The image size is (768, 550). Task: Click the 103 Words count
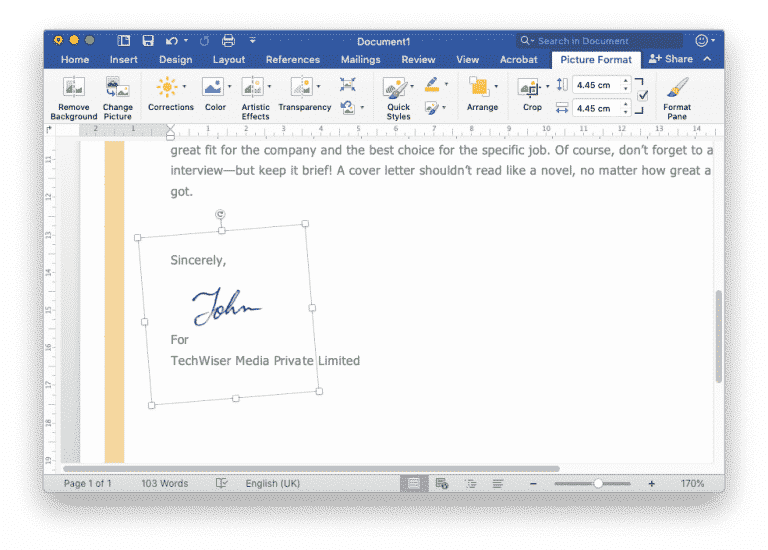(165, 483)
